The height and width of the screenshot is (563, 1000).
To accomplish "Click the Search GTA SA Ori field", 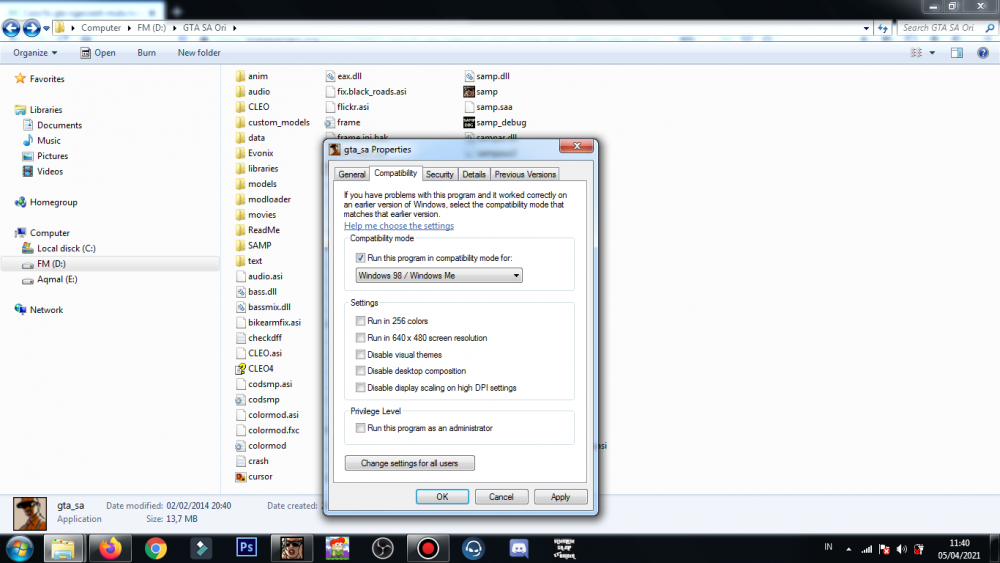I will tap(941, 28).
